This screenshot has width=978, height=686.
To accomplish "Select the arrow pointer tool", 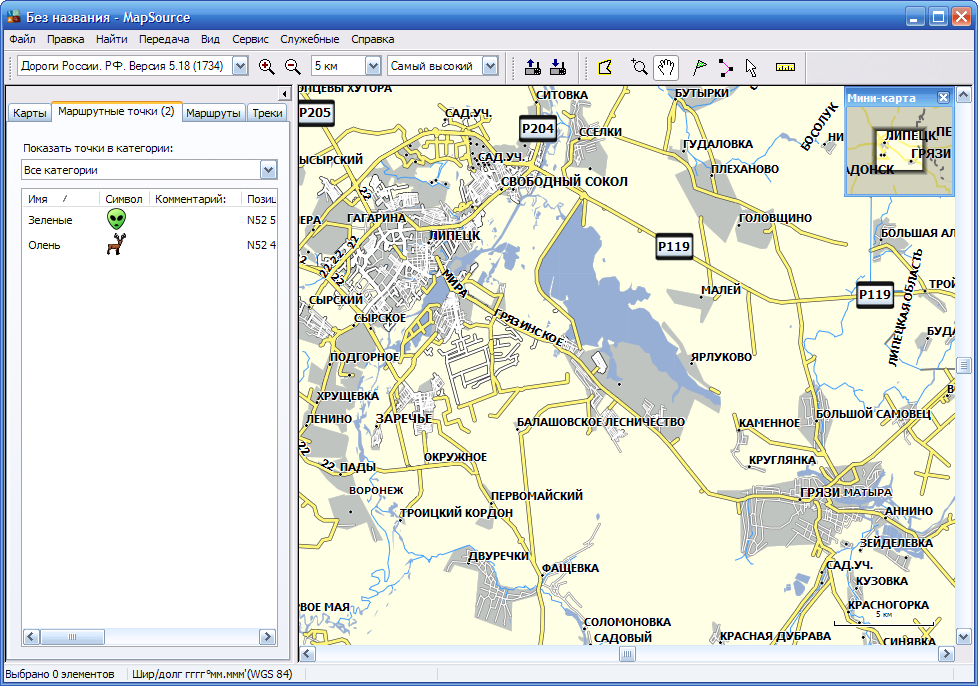I will (750, 67).
